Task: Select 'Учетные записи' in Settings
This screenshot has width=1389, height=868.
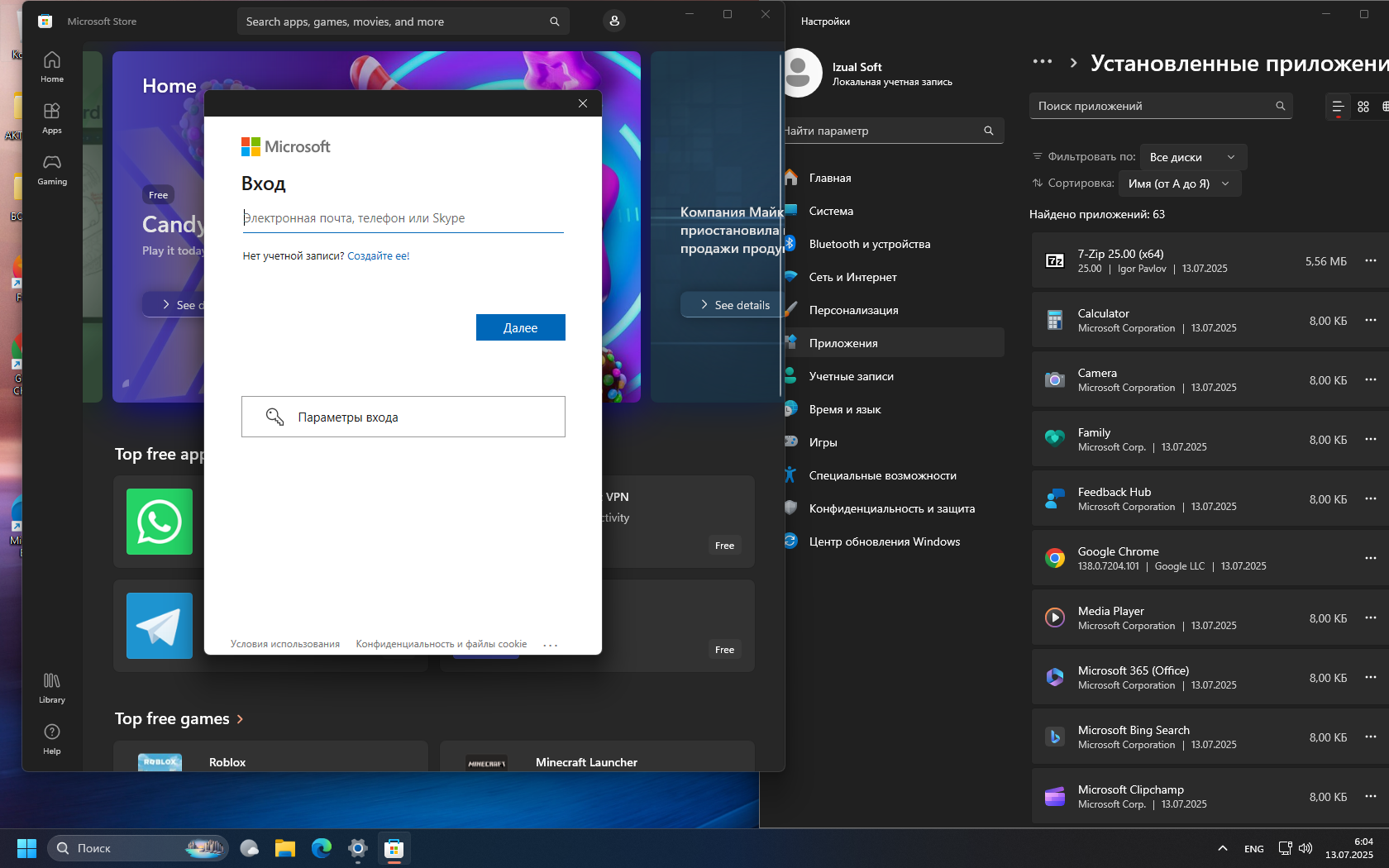Action: click(894, 376)
